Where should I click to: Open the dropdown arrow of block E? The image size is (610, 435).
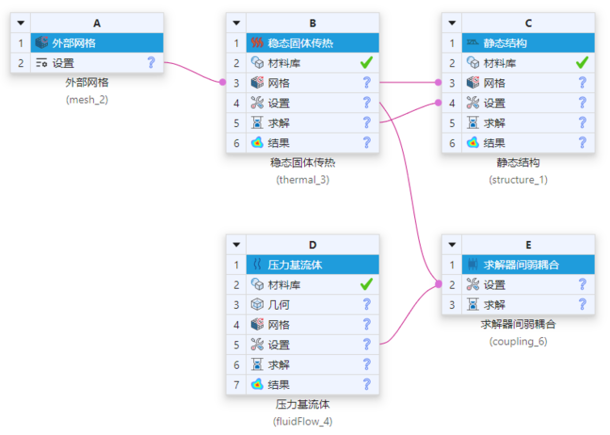452,245
